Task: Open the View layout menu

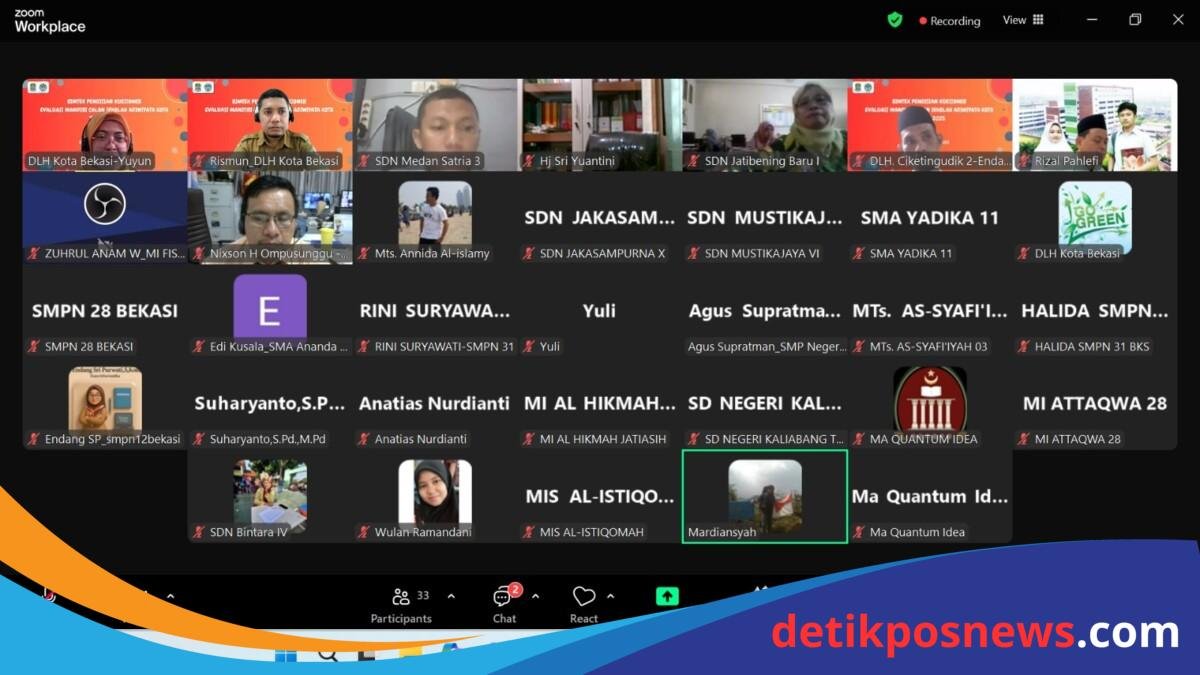Action: pos(1023,20)
